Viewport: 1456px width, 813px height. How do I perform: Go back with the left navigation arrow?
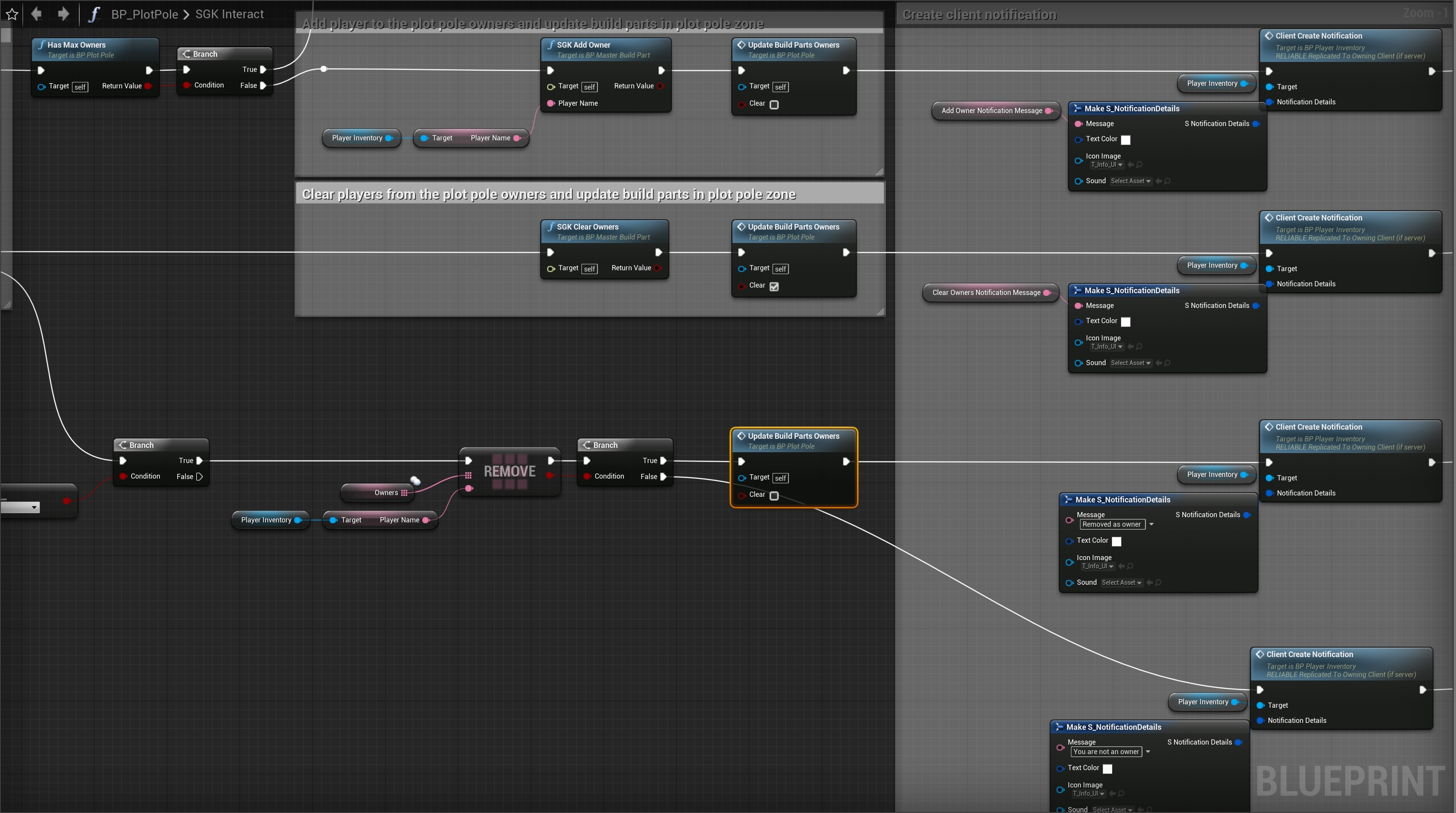coord(37,13)
